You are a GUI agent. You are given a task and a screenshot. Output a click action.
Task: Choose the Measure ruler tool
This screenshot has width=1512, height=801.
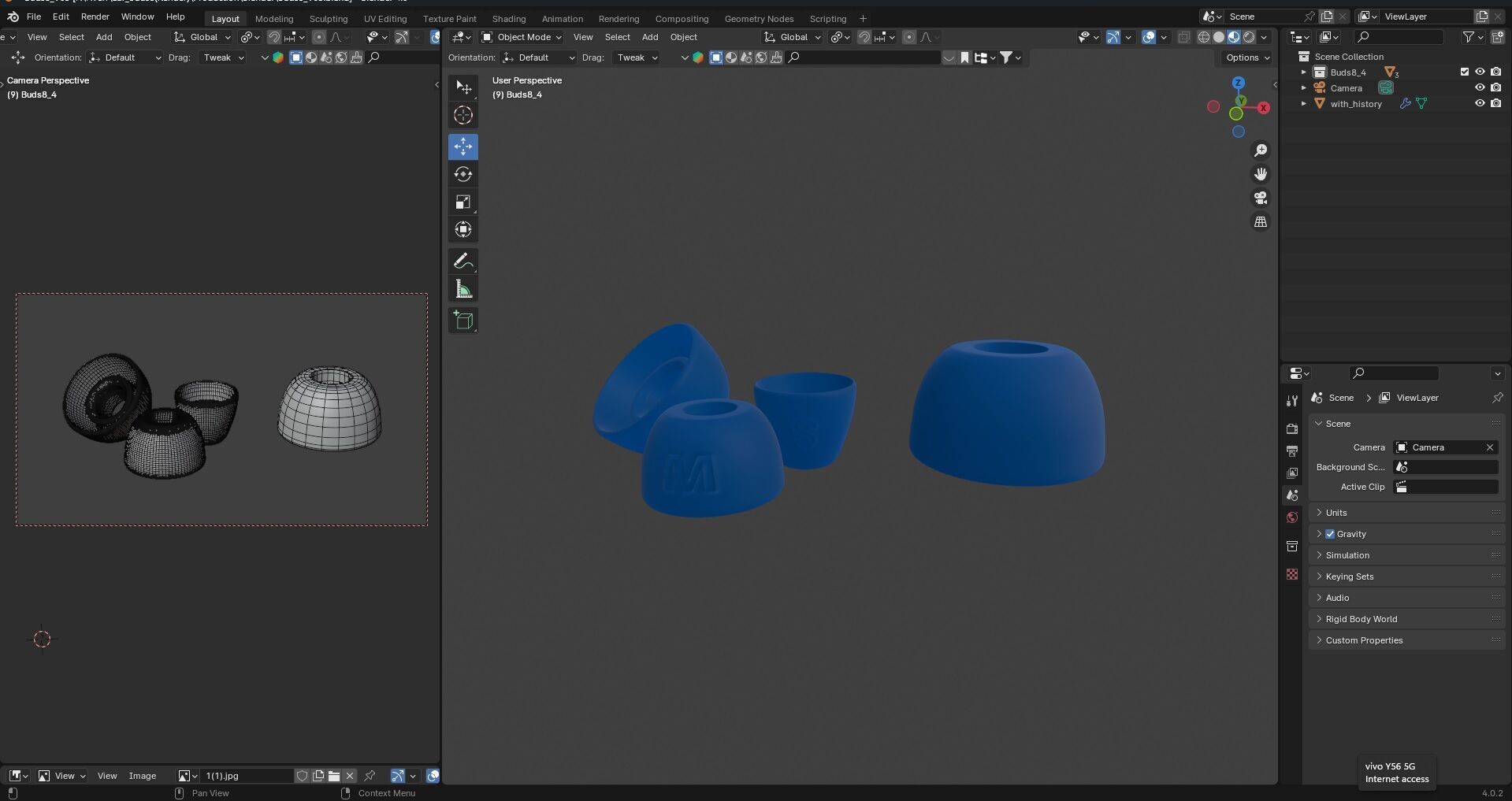click(463, 289)
